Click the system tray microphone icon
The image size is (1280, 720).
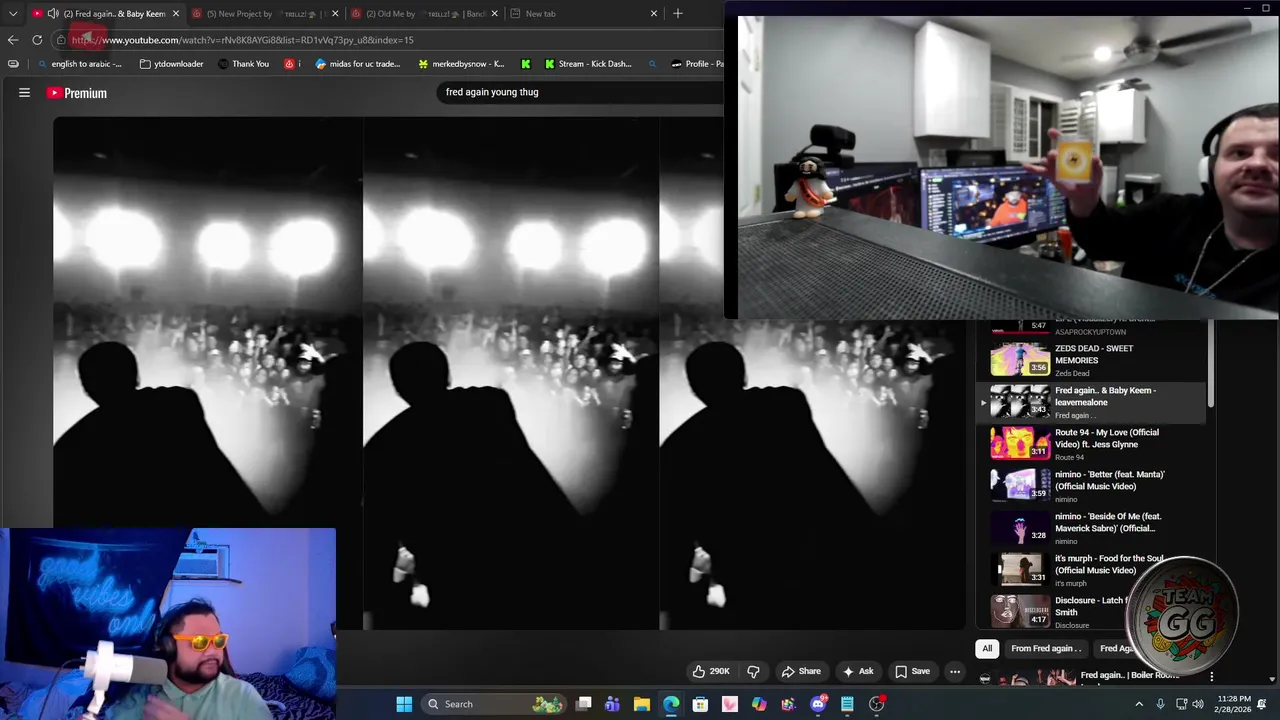pyautogui.click(x=1160, y=704)
